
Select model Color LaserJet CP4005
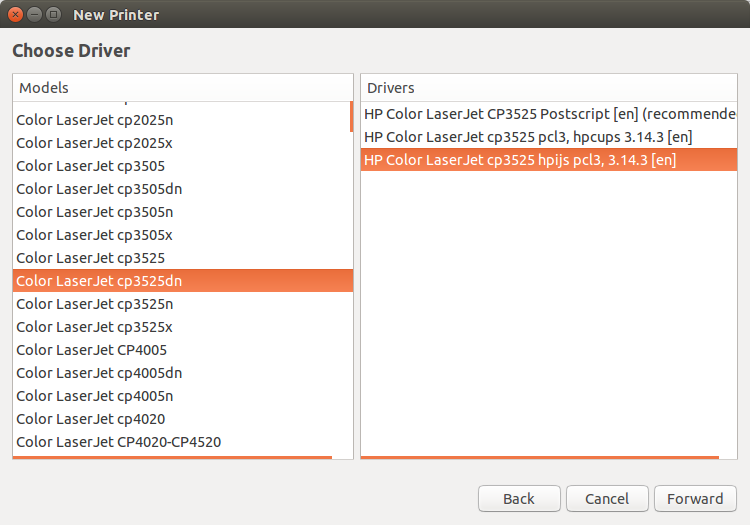182,350
